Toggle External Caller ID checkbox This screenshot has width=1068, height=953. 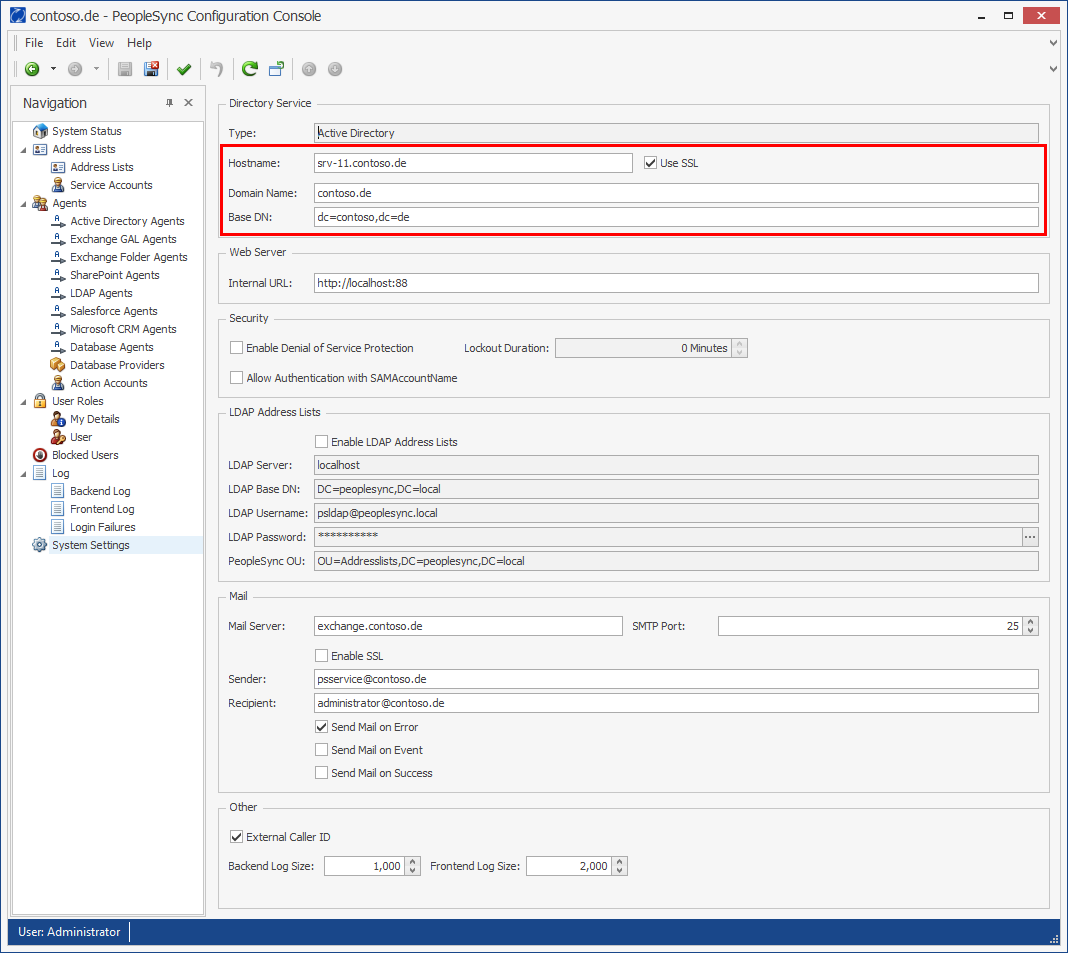coord(236,837)
